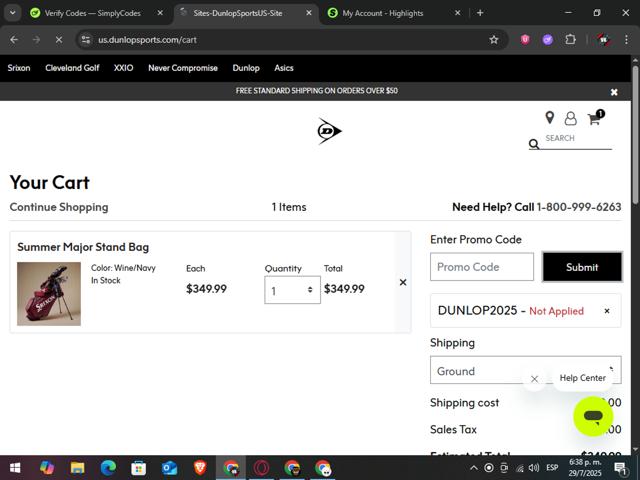Open the green chat widget
The width and height of the screenshot is (640, 480).
593,416
